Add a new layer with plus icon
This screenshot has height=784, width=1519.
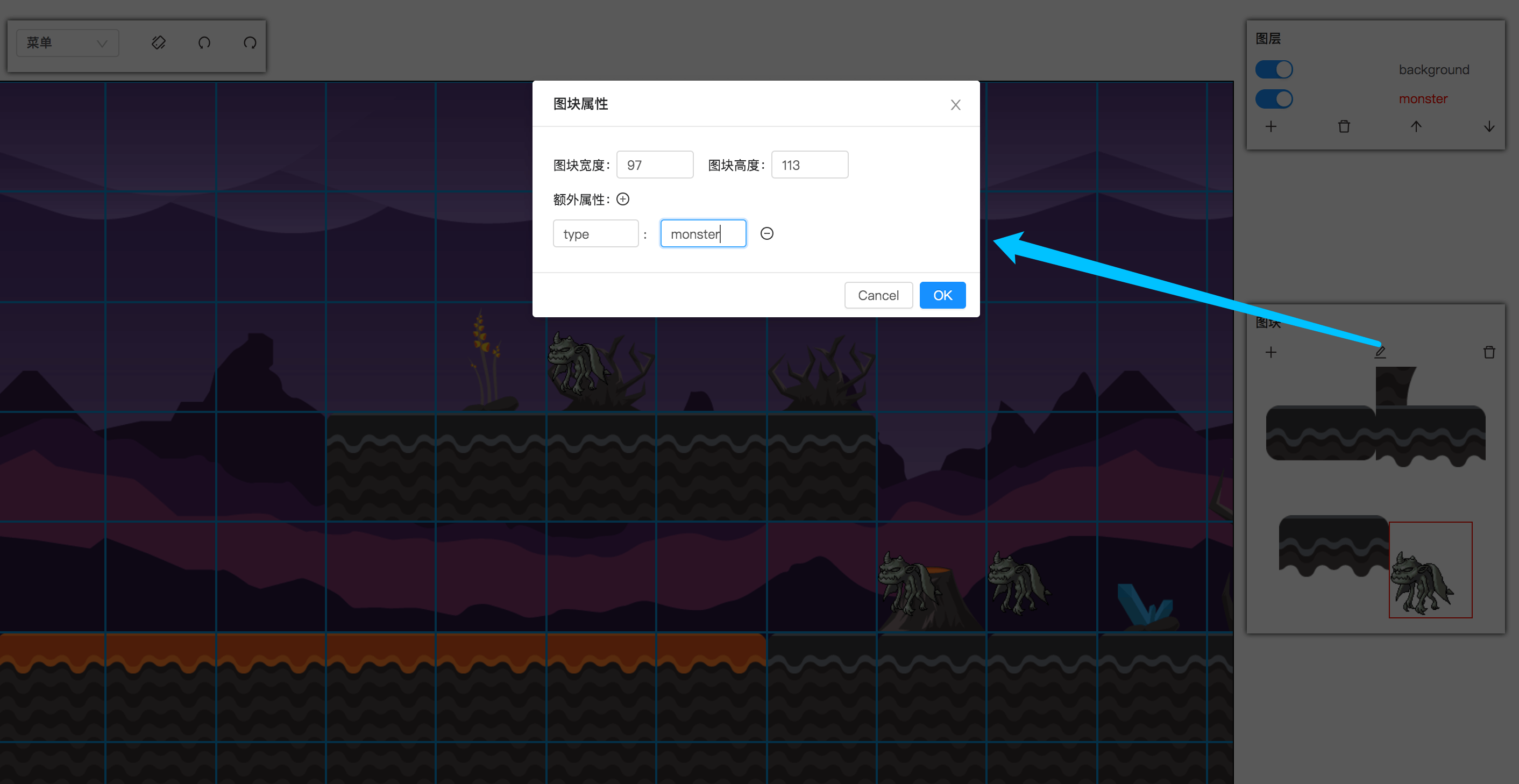click(1270, 126)
